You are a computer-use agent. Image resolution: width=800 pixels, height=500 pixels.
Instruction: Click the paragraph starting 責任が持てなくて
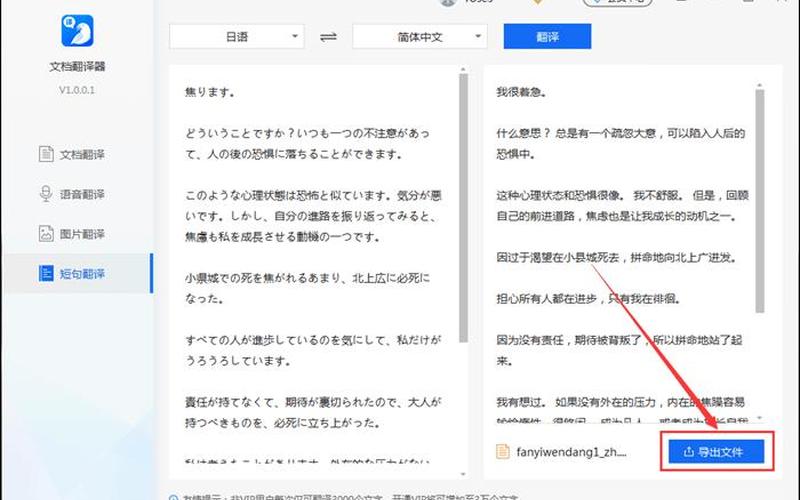click(313, 412)
